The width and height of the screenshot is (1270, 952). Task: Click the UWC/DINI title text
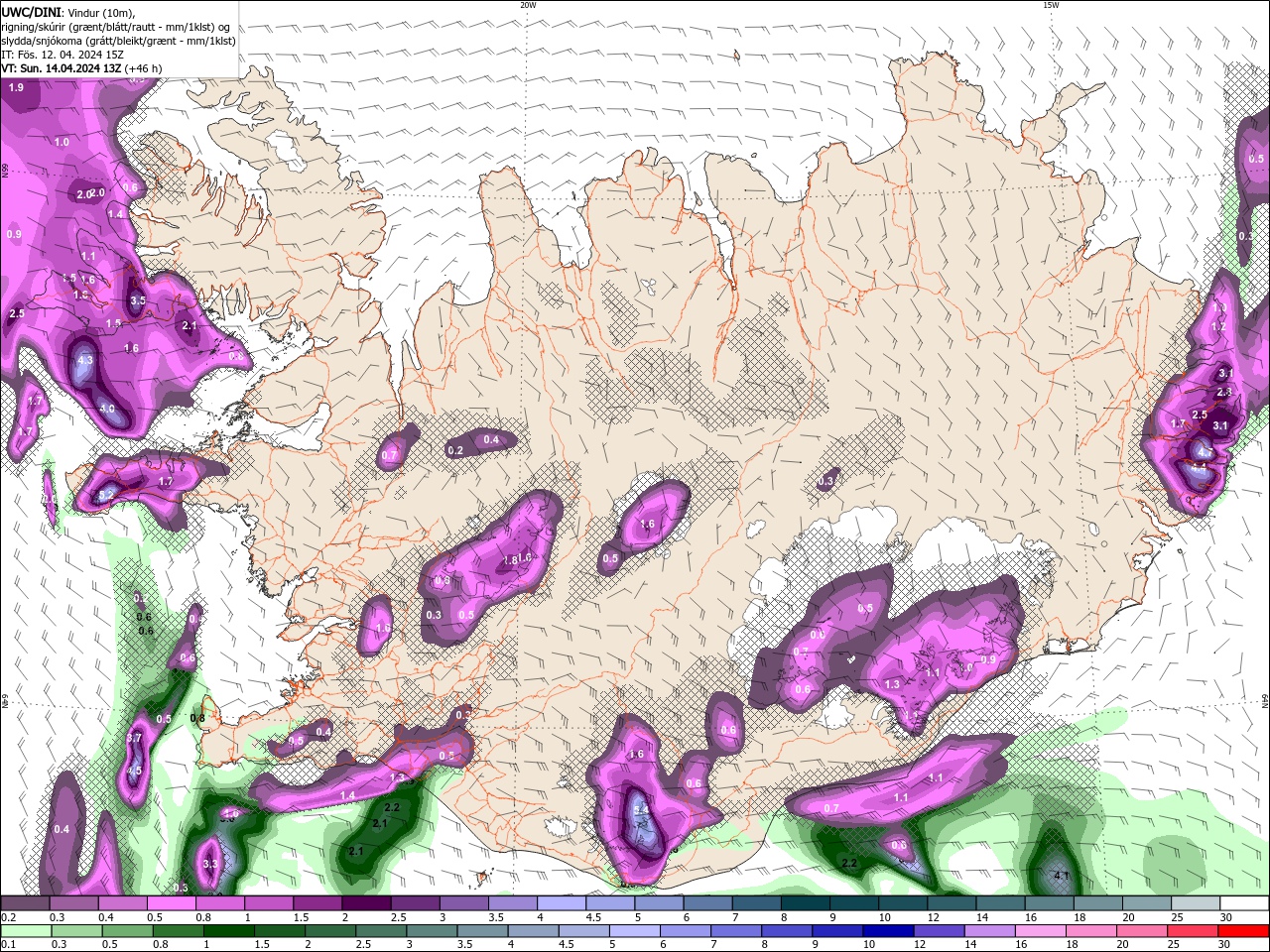click(x=31, y=11)
